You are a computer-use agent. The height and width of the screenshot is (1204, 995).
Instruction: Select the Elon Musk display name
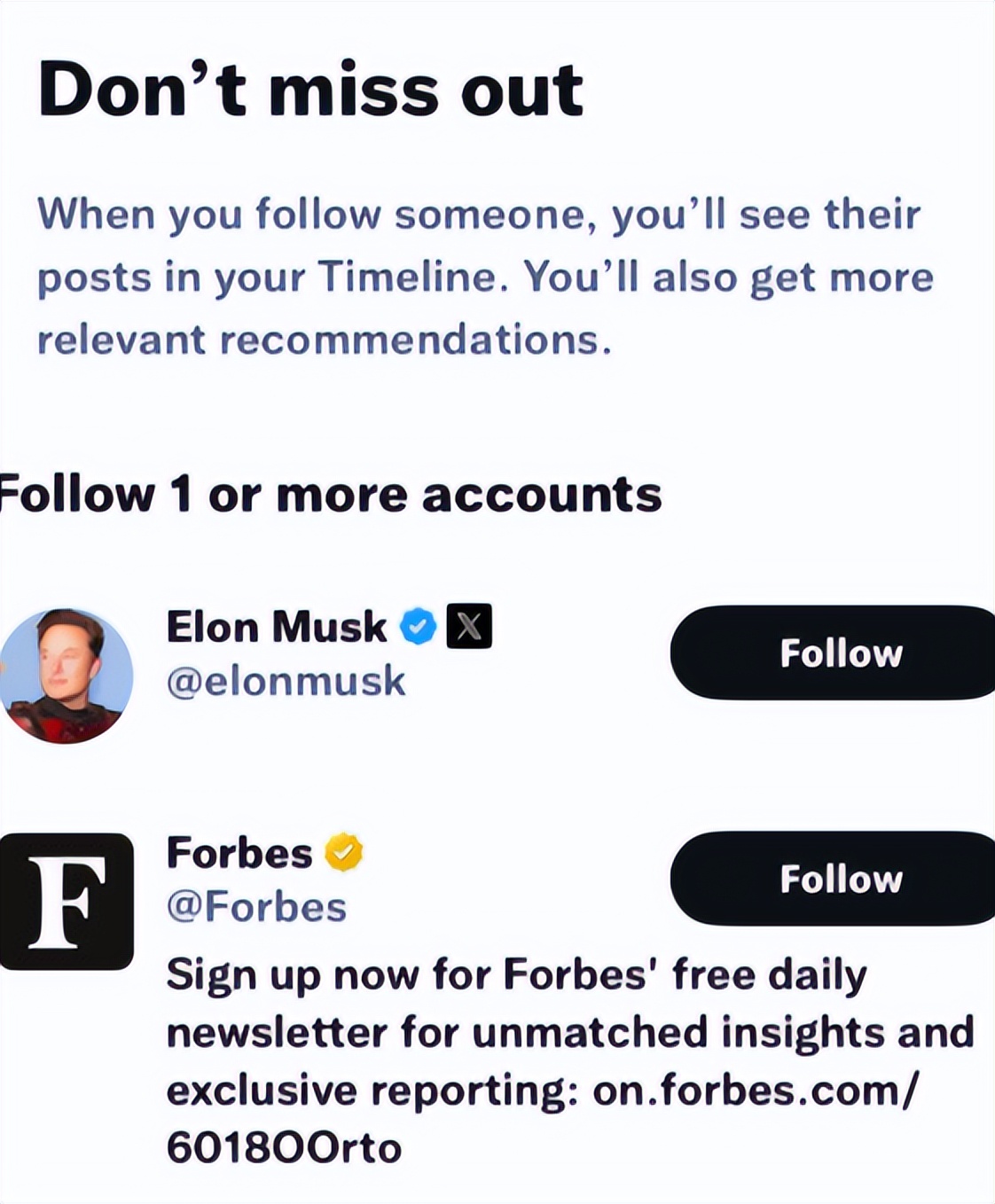tap(276, 627)
